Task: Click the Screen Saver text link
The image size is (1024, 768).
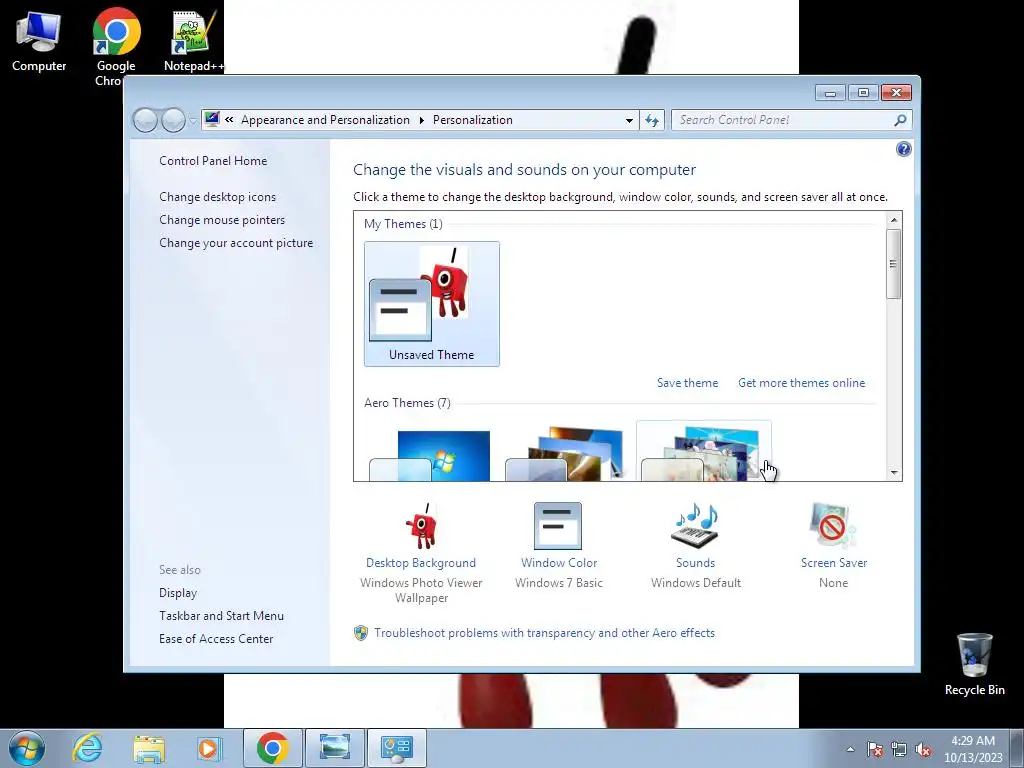Action: [x=834, y=563]
